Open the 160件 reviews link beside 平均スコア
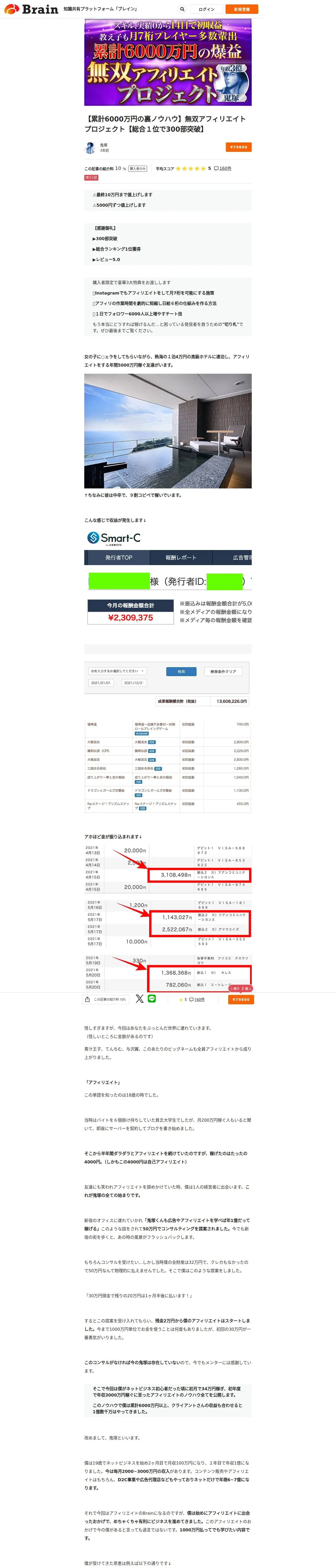The height and width of the screenshot is (1568, 336). click(226, 169)
